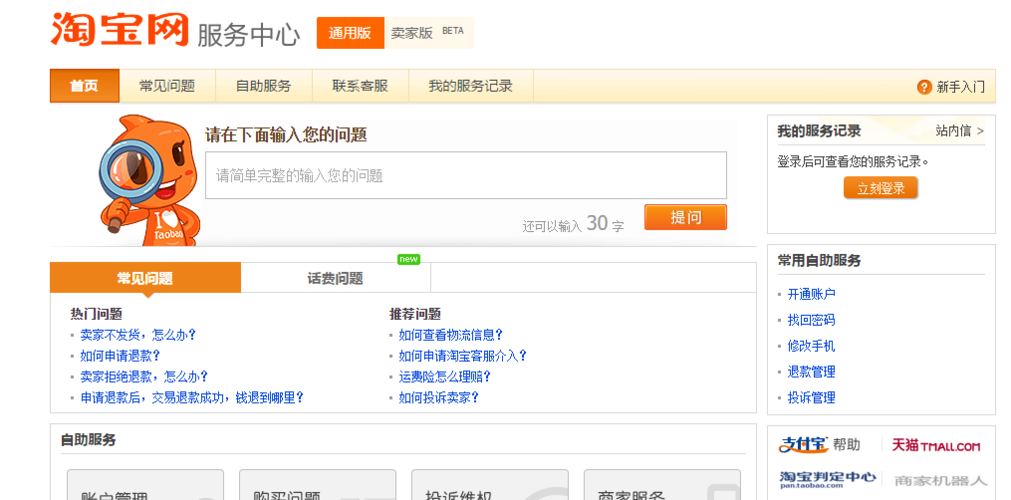Click the 我的服务记录 sidebar panel heading
Image resolution: width=1011 pixels, height=500 pixels.
click(819, 131)
